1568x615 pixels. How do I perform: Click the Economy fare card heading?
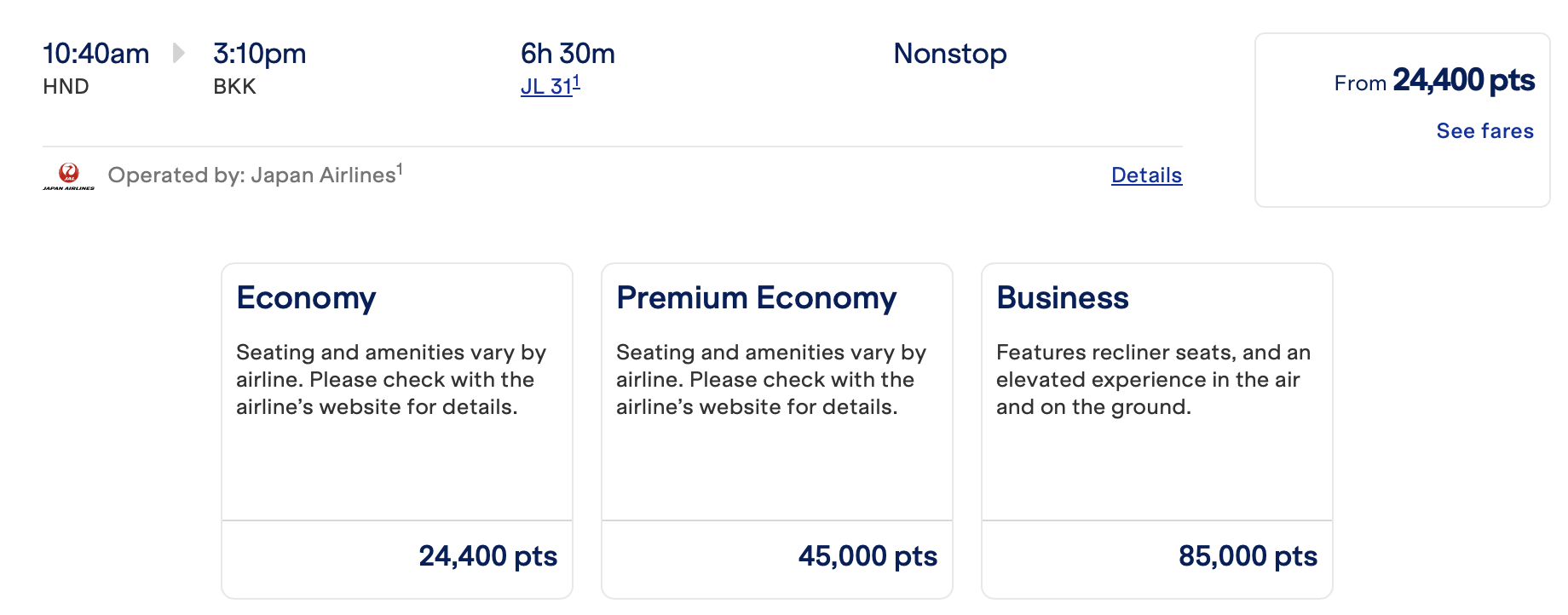pos(306,298)
